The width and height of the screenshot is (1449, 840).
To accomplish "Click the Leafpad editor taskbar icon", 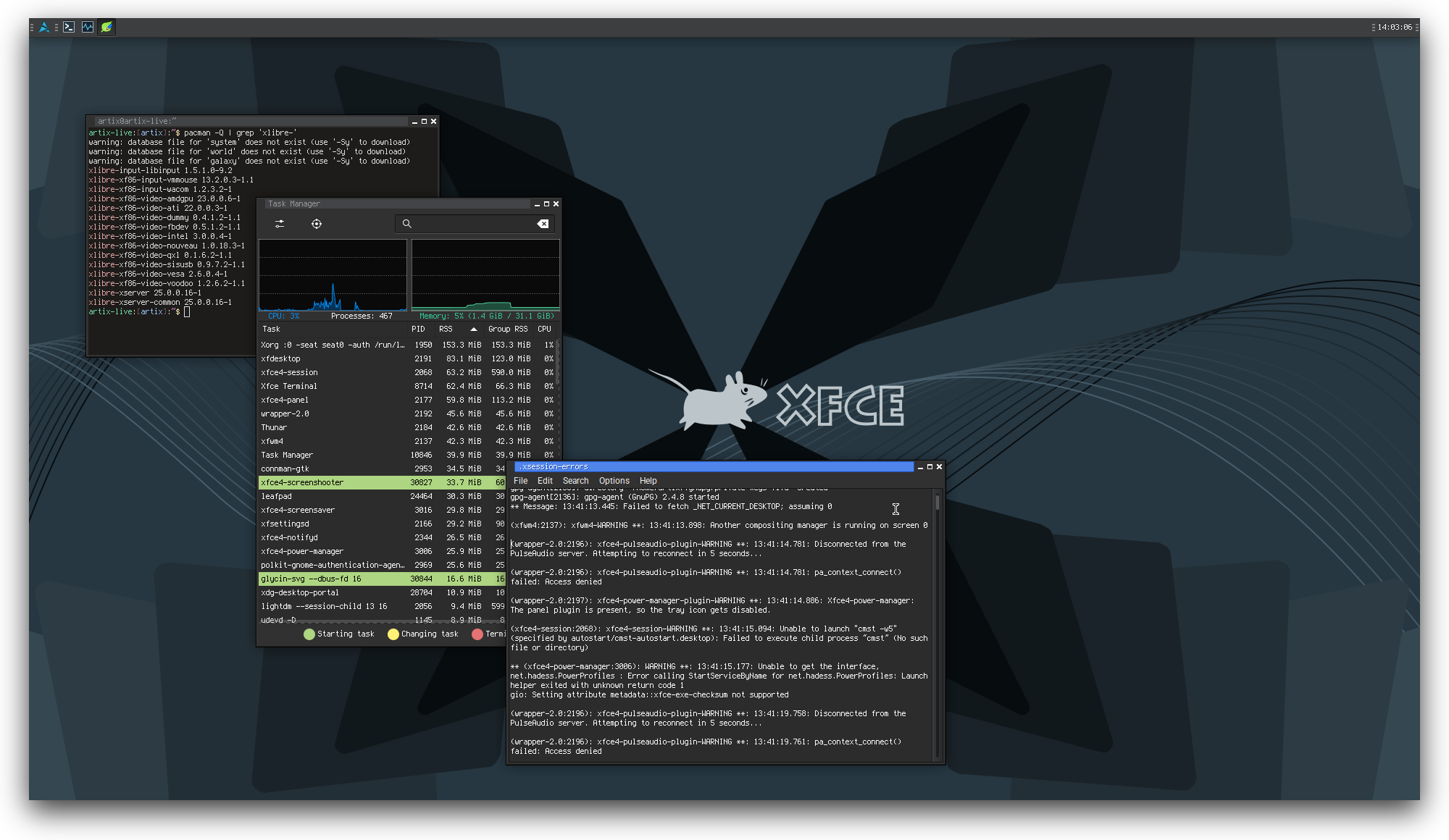I will pyautogui.click(x=107, y=27).
